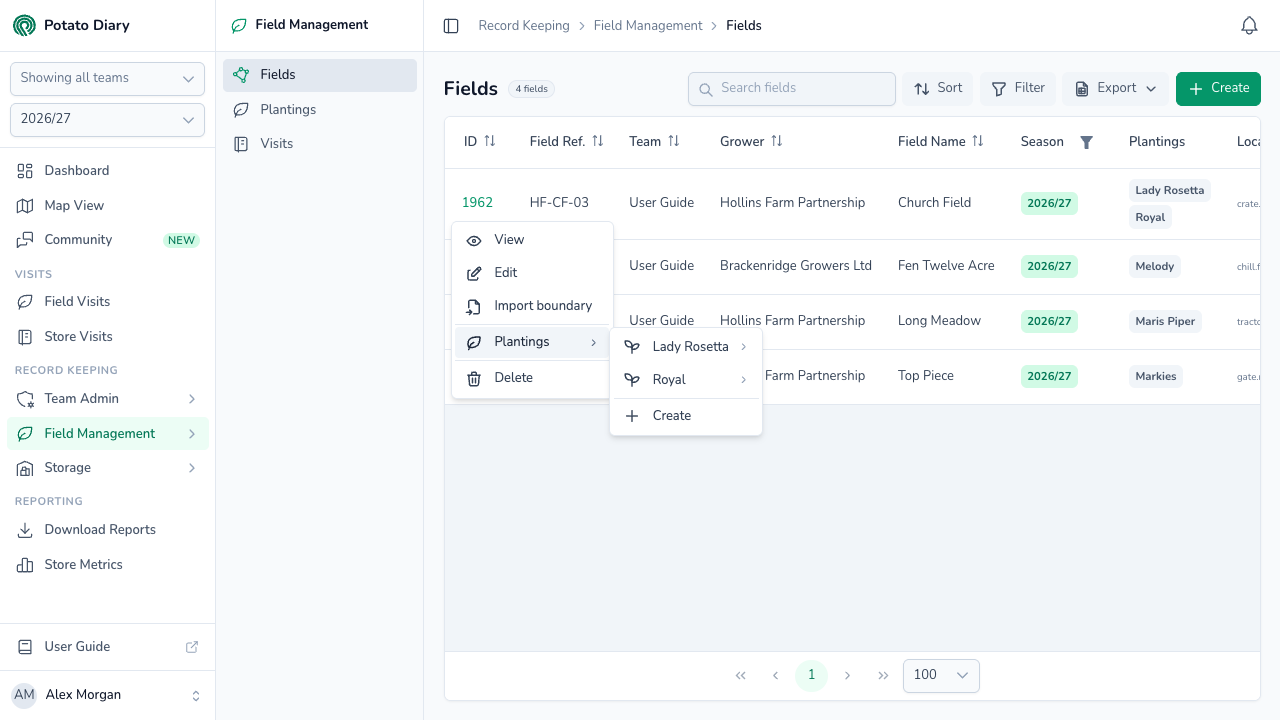
Task: Sort by Field Ref. column arrows
Action: pyautogui.click(x=597, y=141)
